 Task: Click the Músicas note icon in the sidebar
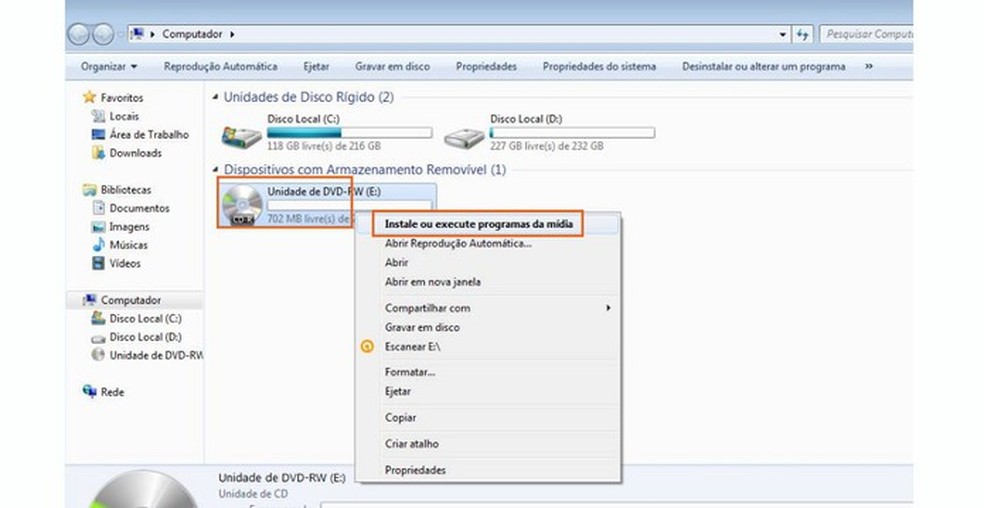(99, 244)
